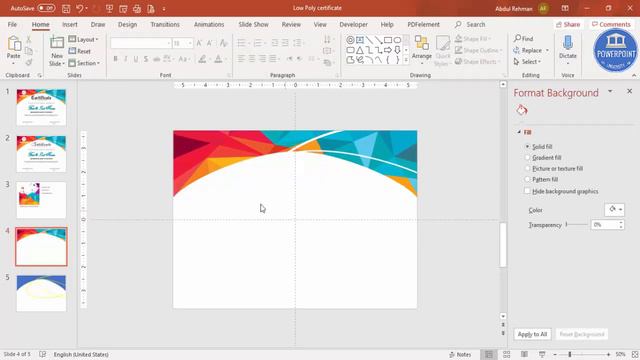Click the Bold formatting icon
The width and height of the screenshot is (640, 360).
[116, 59]
